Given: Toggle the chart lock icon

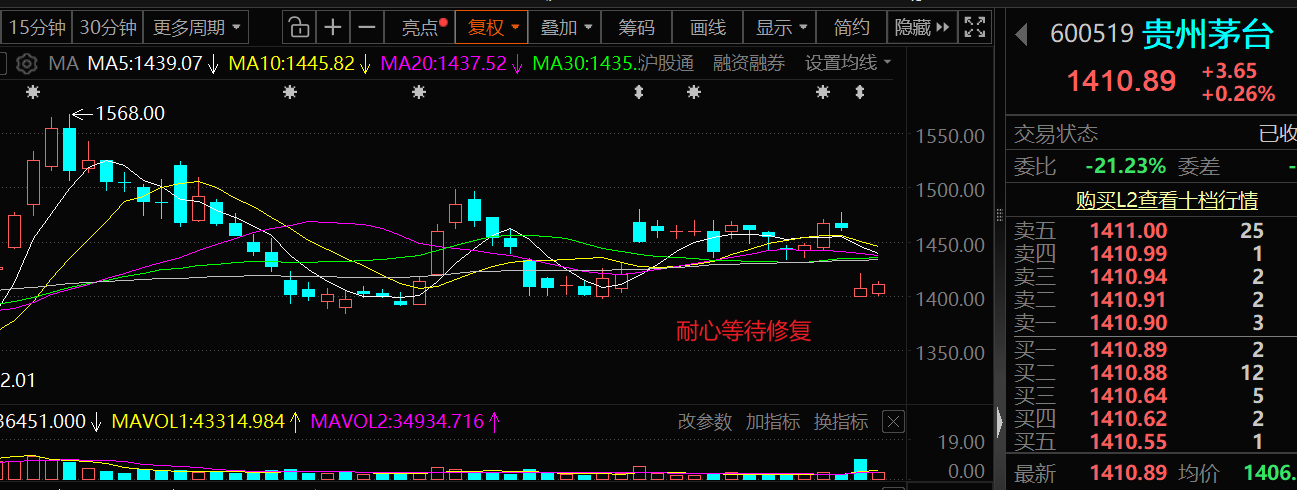Looking at the screenshot, I should click(x=298, y=27).
